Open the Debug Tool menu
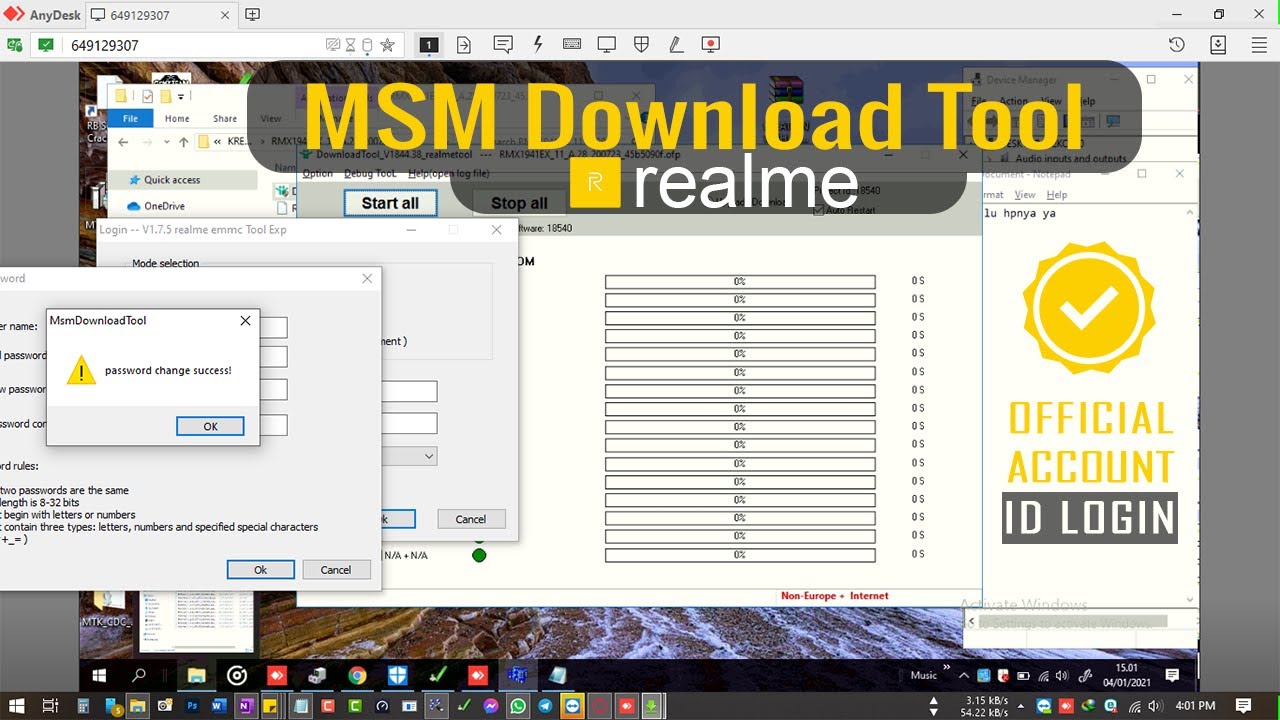 (x=370, y=173)
